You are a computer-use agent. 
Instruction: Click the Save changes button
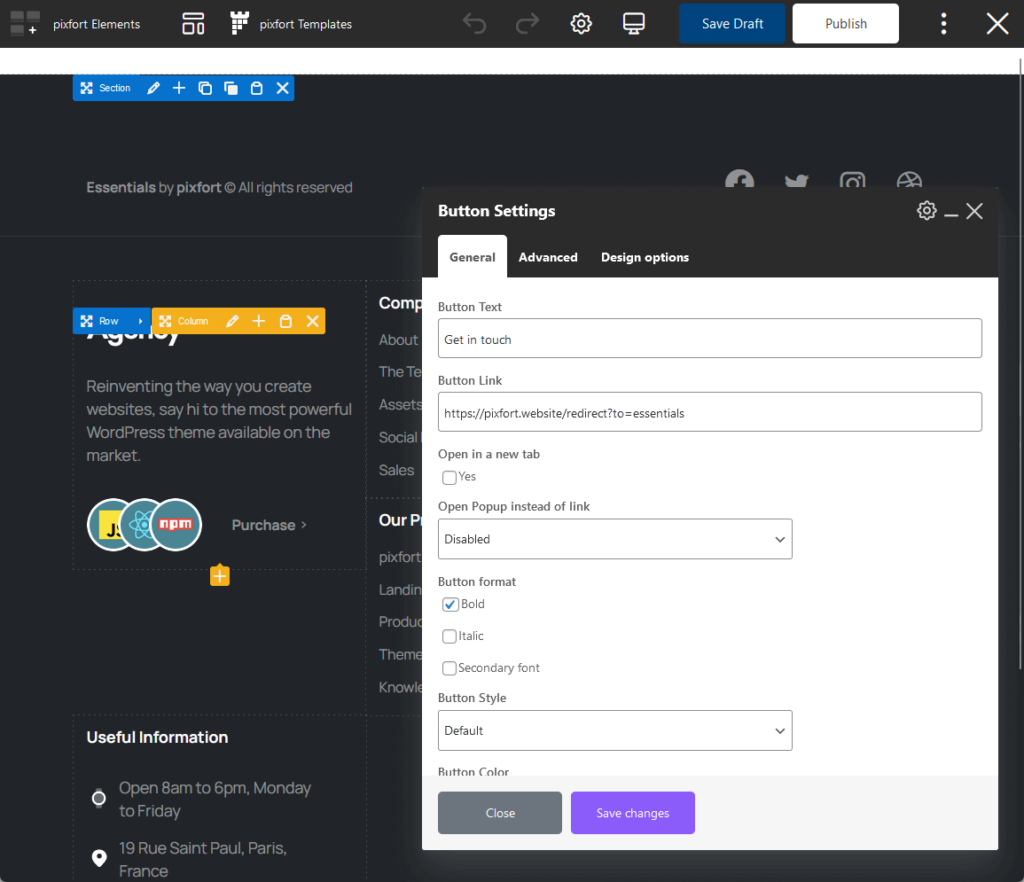(632, 813)
